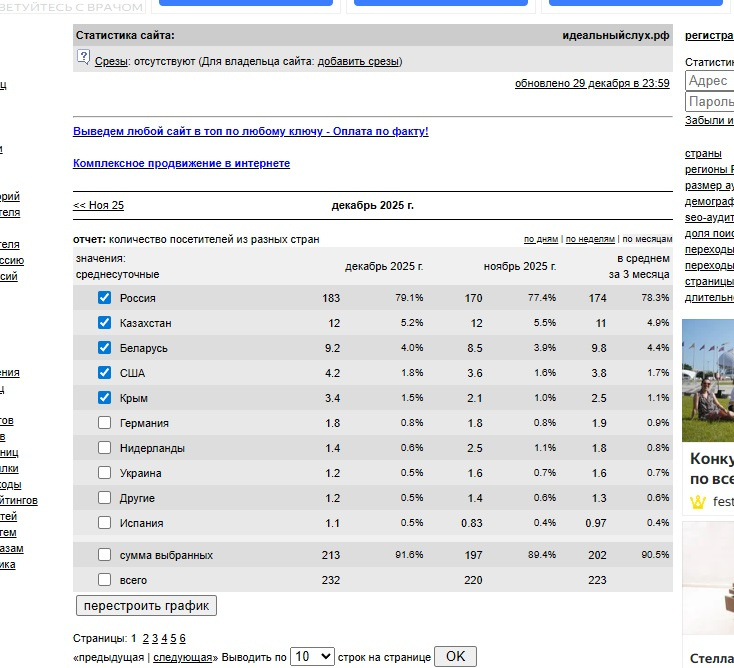Check the Украина checkbox
Screen dimensions: 734x668
104,472
